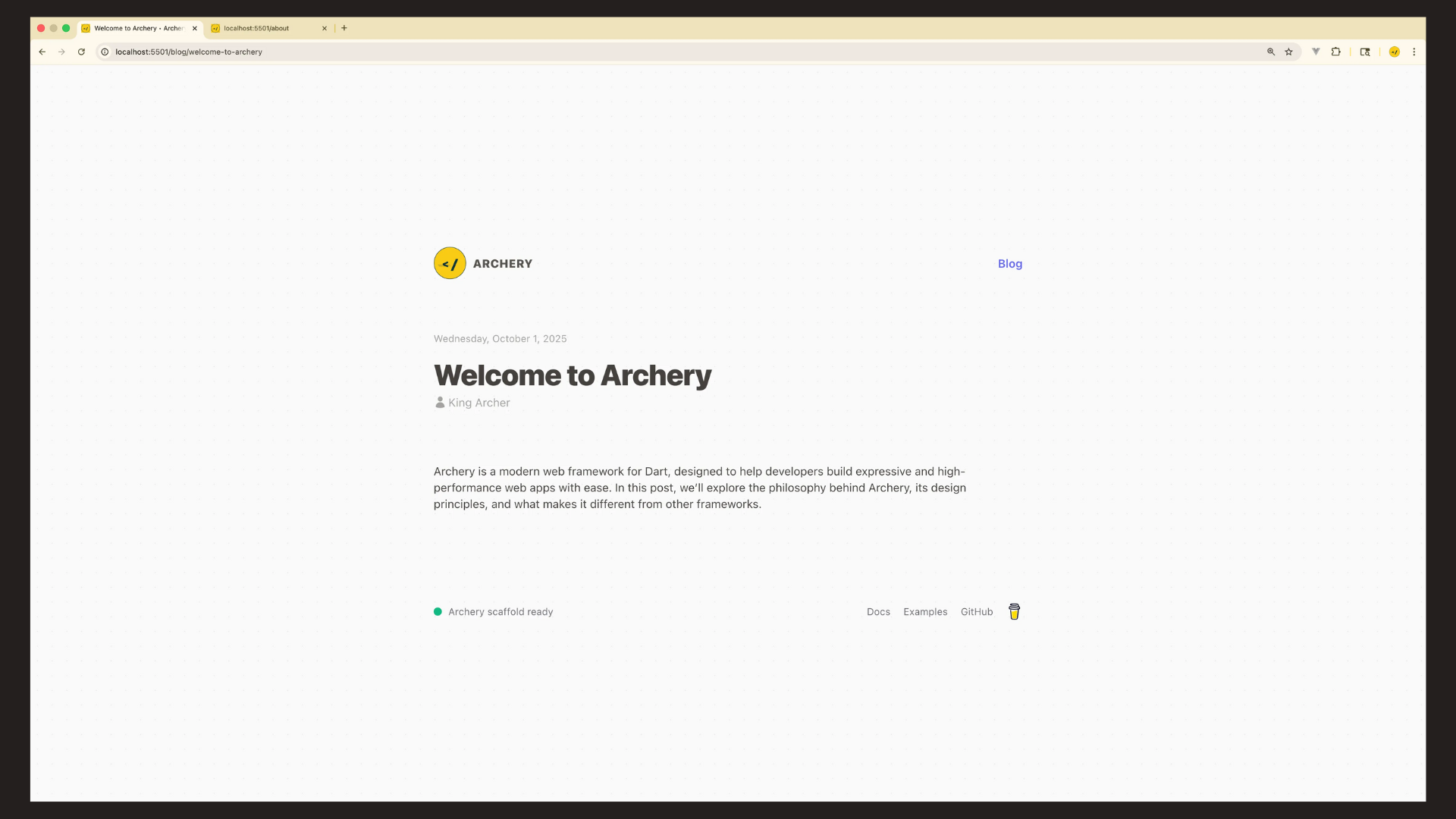Click the Archery yellow logo icon

coord(450,263)
